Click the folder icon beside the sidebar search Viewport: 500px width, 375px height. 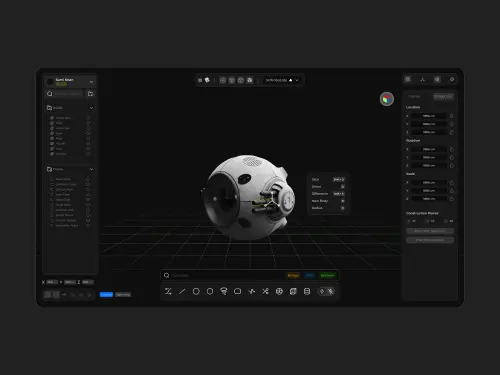(x=90, y=94)
